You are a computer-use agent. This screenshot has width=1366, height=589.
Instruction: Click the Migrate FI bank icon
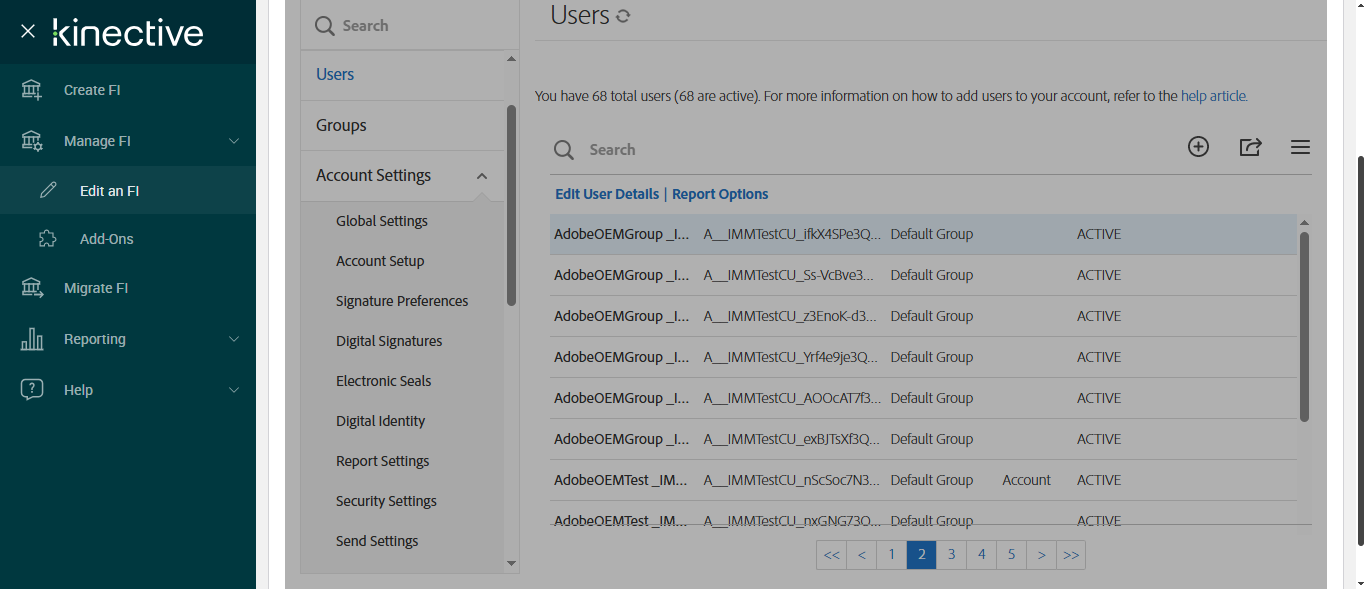click(32, 288)
